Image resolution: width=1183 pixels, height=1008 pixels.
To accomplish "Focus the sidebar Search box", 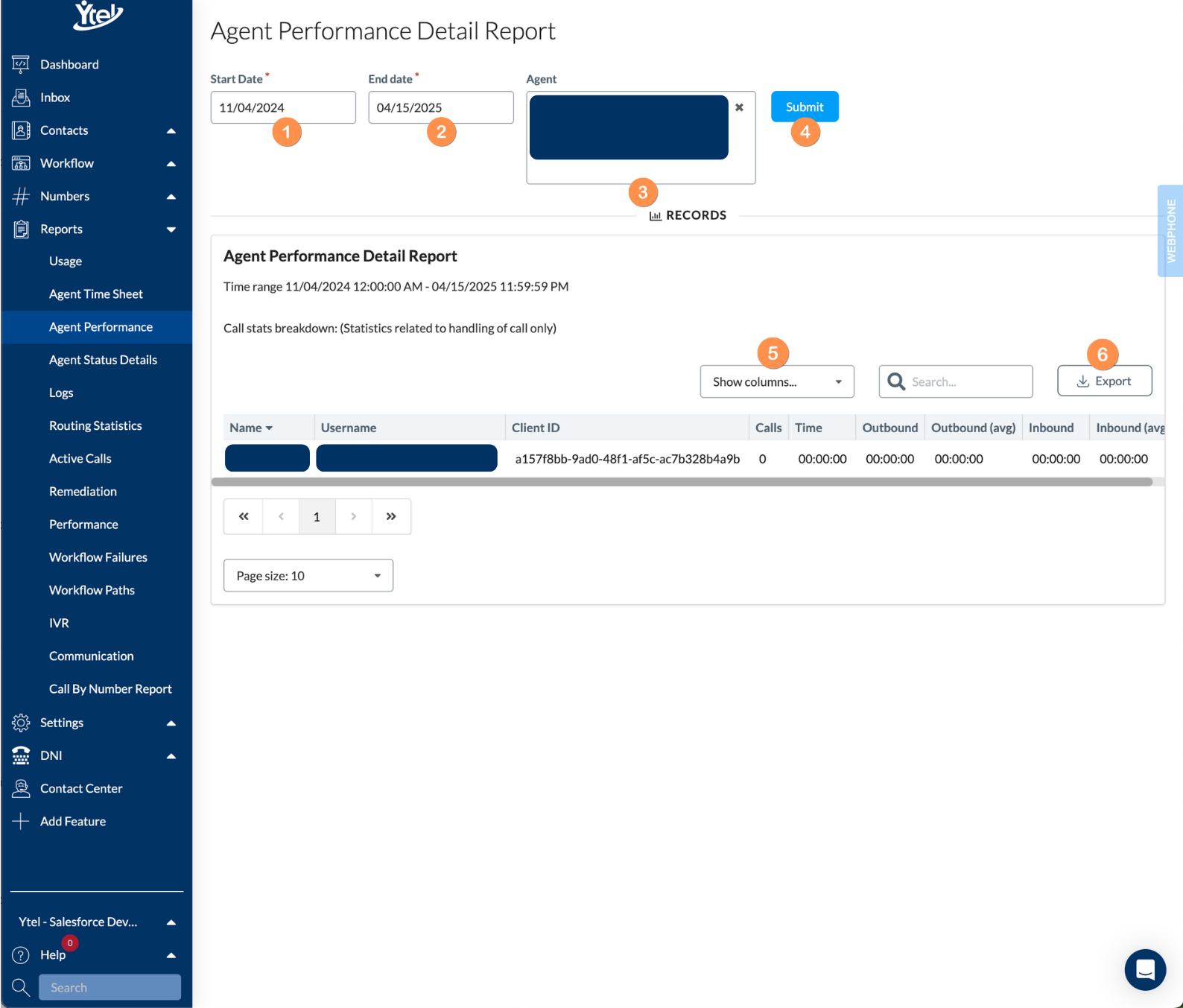I will 110,987.
